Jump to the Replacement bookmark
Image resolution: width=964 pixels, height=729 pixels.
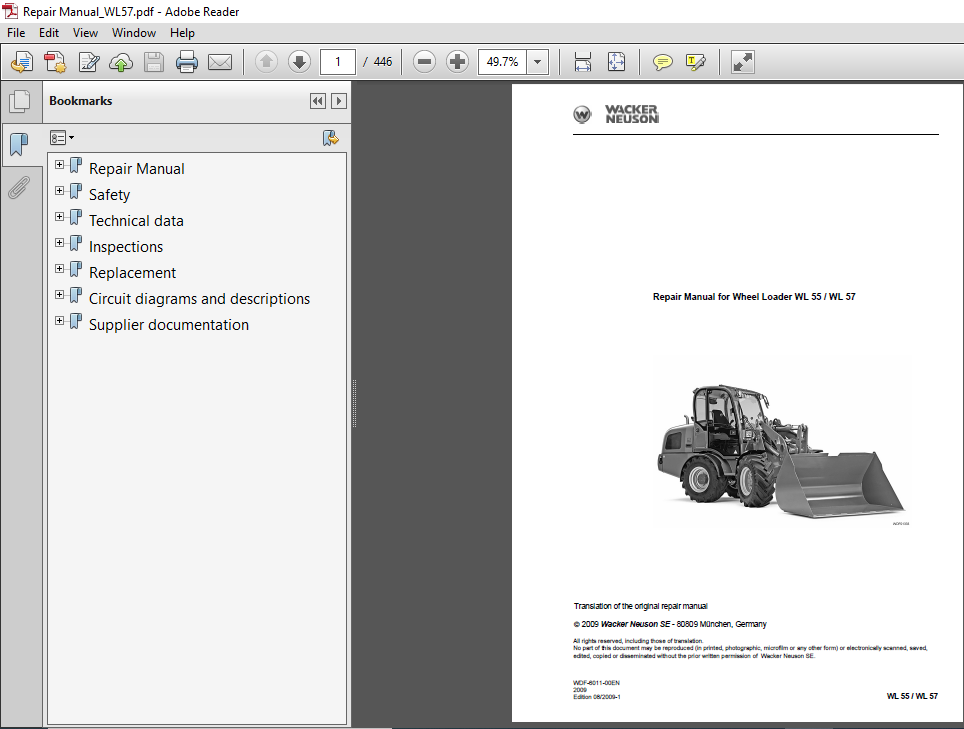pyautogui.click(x=132, y=273)
